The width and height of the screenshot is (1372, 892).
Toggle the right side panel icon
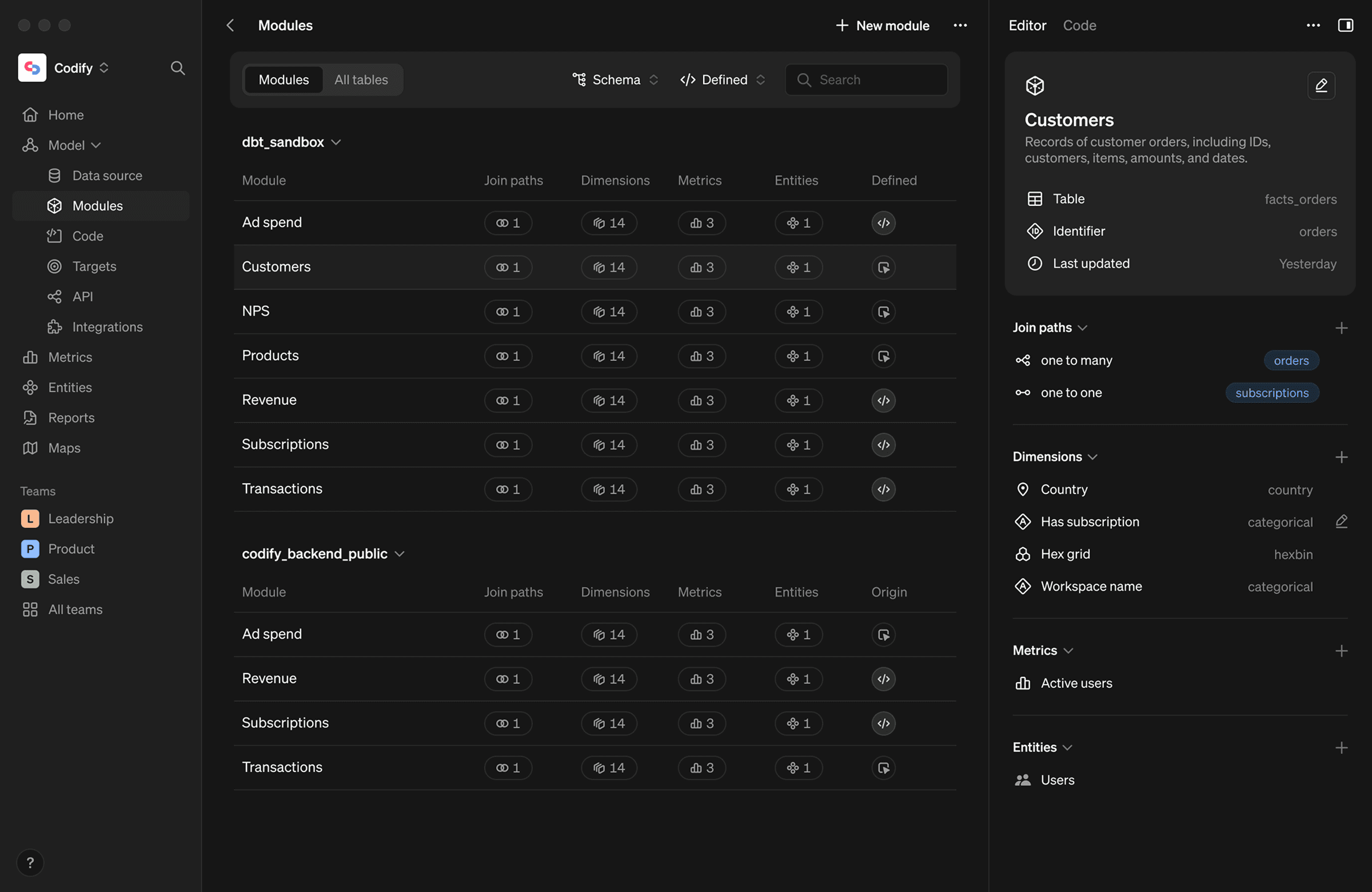pos(1345,25)
